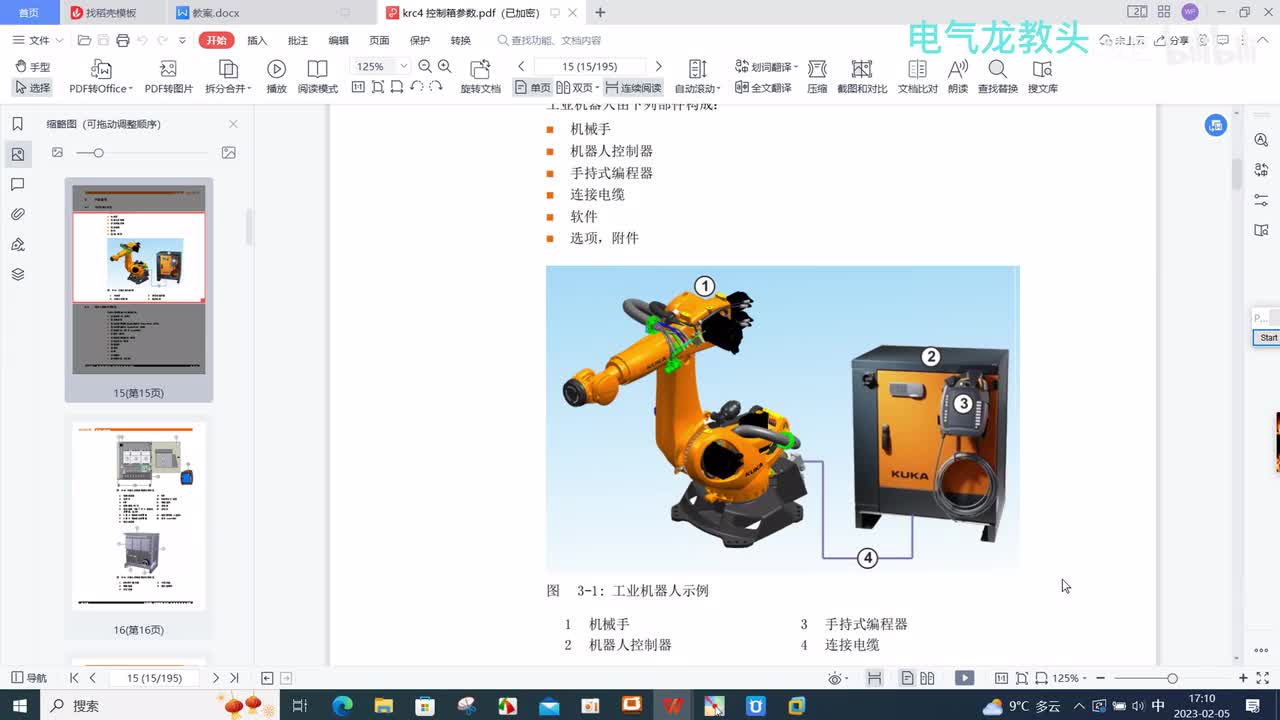The width and height of the screenshot is (1280, 720).
Task: Open the Windows Start menu
Action: (x=22, y=706)
